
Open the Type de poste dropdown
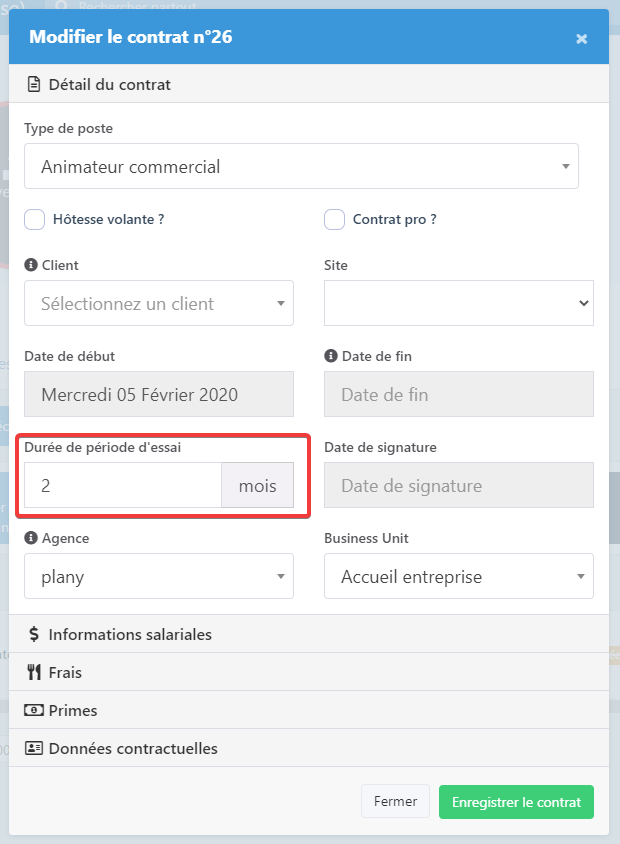(301, 166)
